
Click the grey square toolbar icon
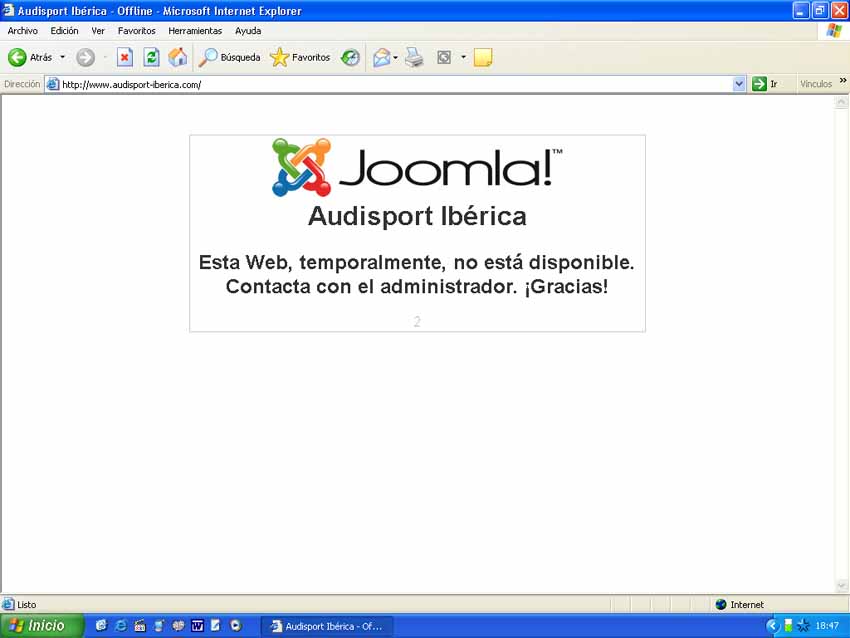[x=444, y=57]
